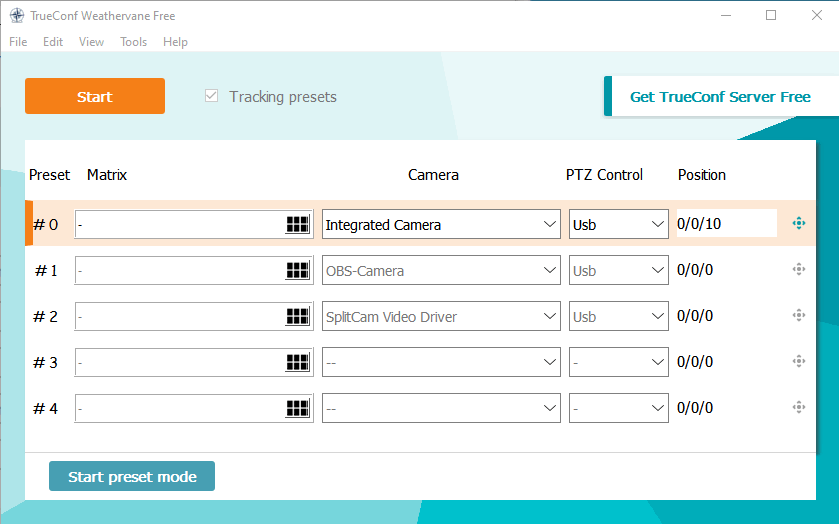This screenshot has width=839, height=524.
Task: Open the Tools menu
Action: click(x=133, y=42)
